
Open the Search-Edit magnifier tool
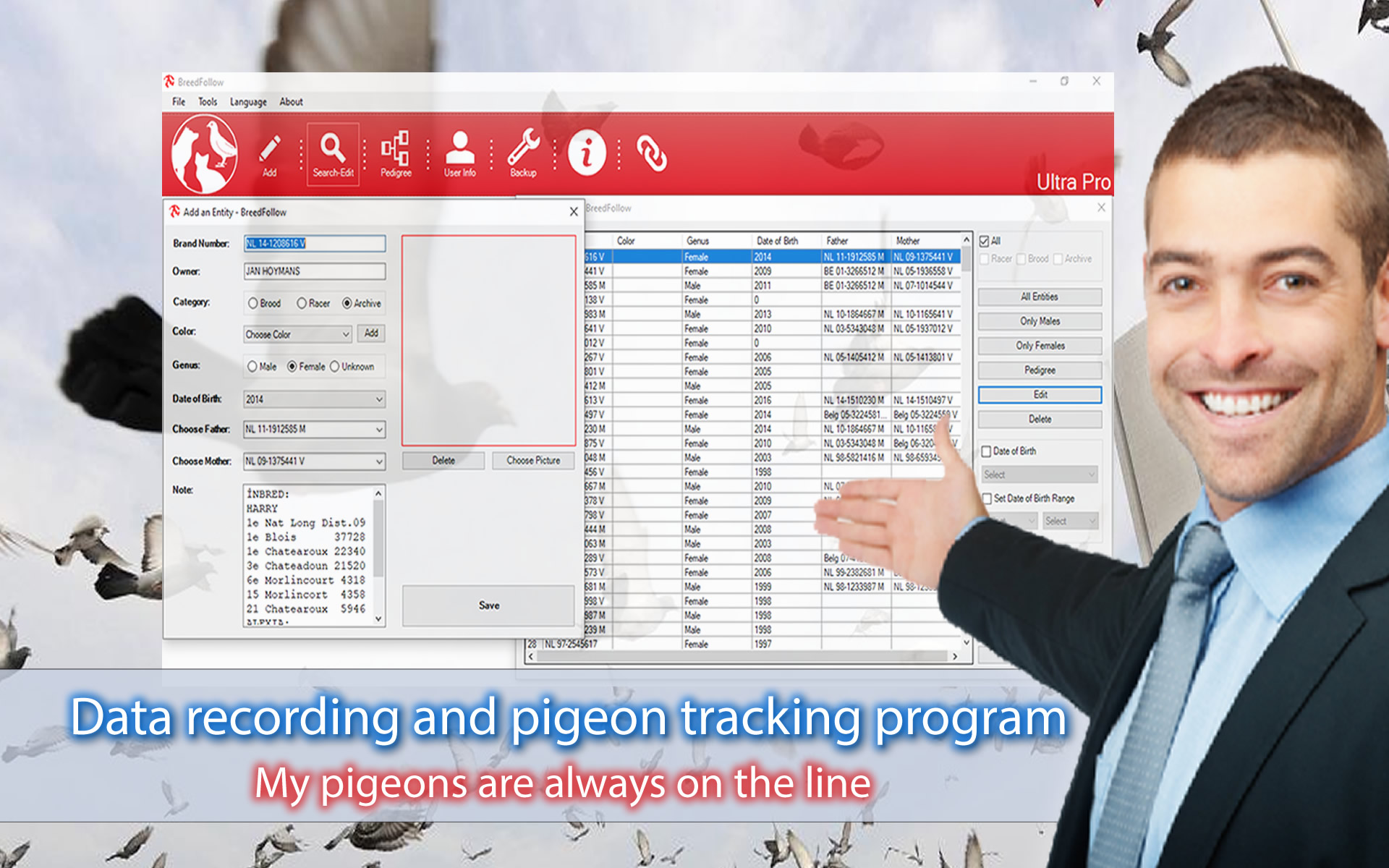coord(333,154)
